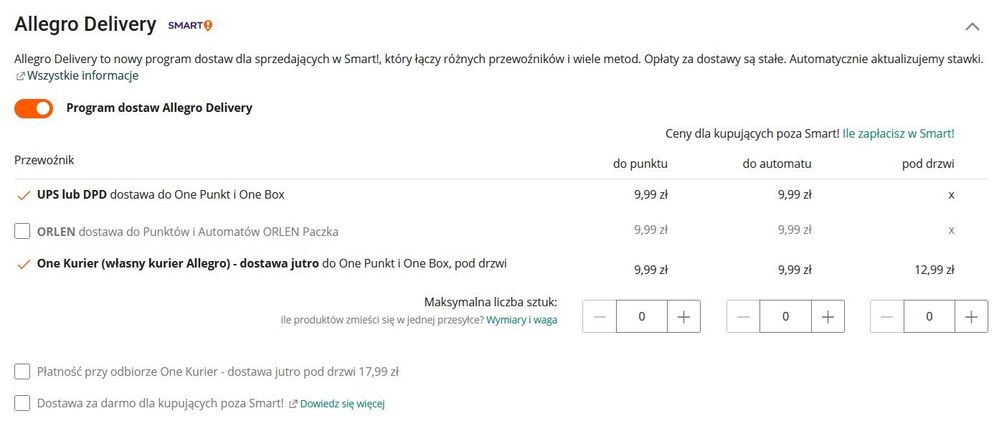Check the ORLEN Paczka delivery checkbox

click(x=22, y=232)
